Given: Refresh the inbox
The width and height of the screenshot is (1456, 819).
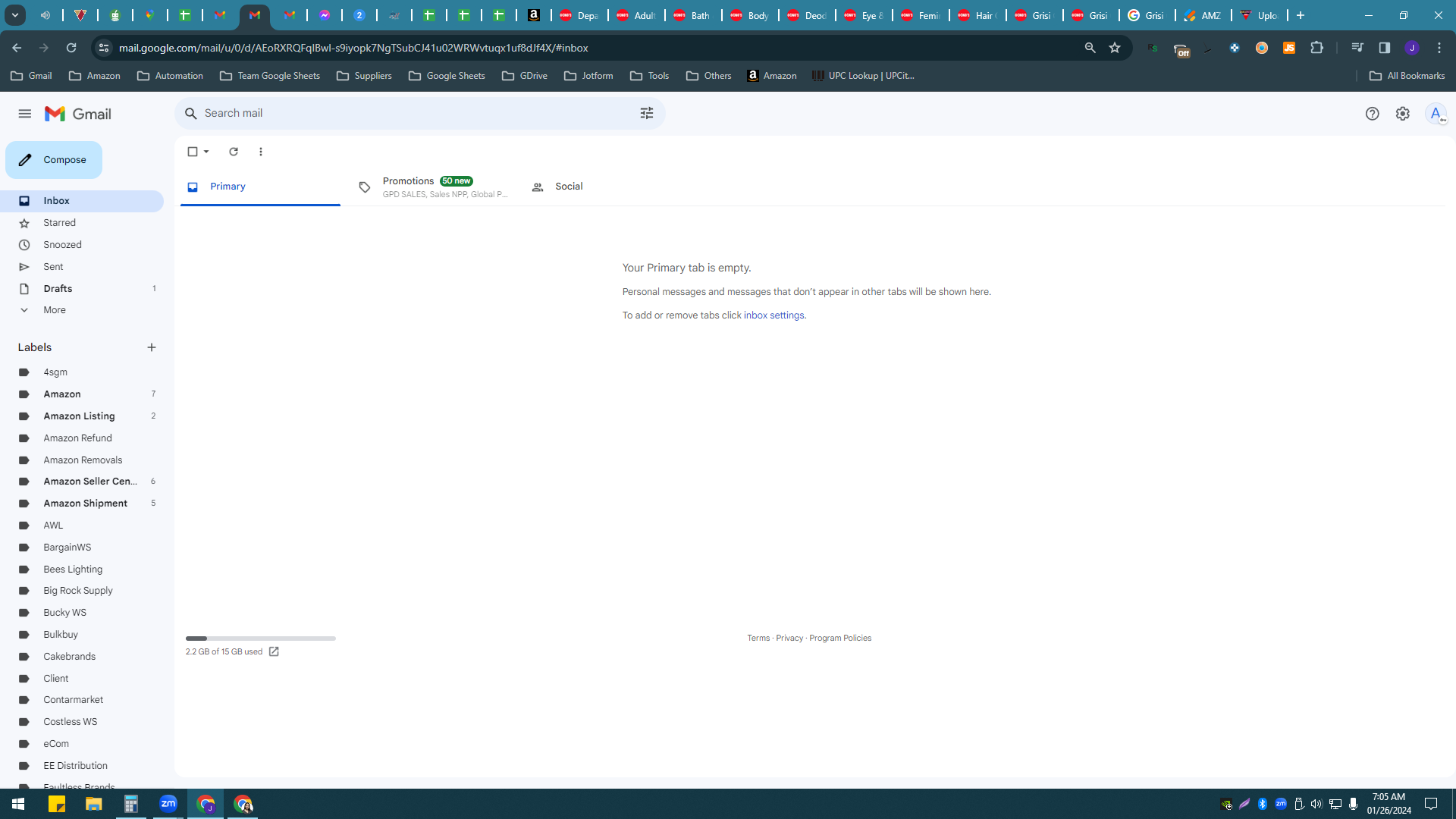Looking at the screenshot, I should 234,152.
